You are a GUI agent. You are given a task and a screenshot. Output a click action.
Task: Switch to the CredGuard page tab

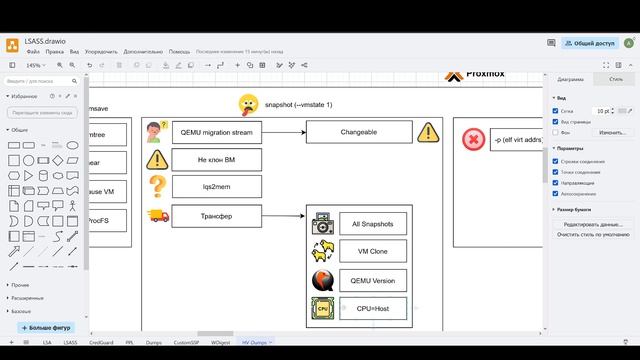click(101, 342)
